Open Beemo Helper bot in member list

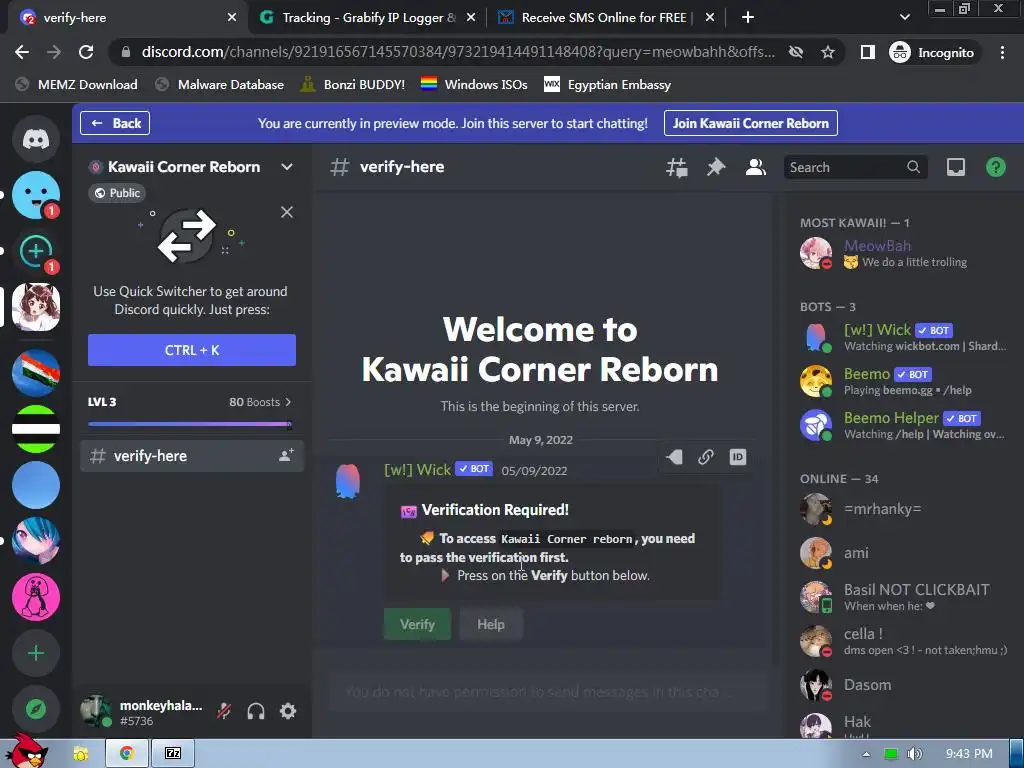(x=904, y=425)
